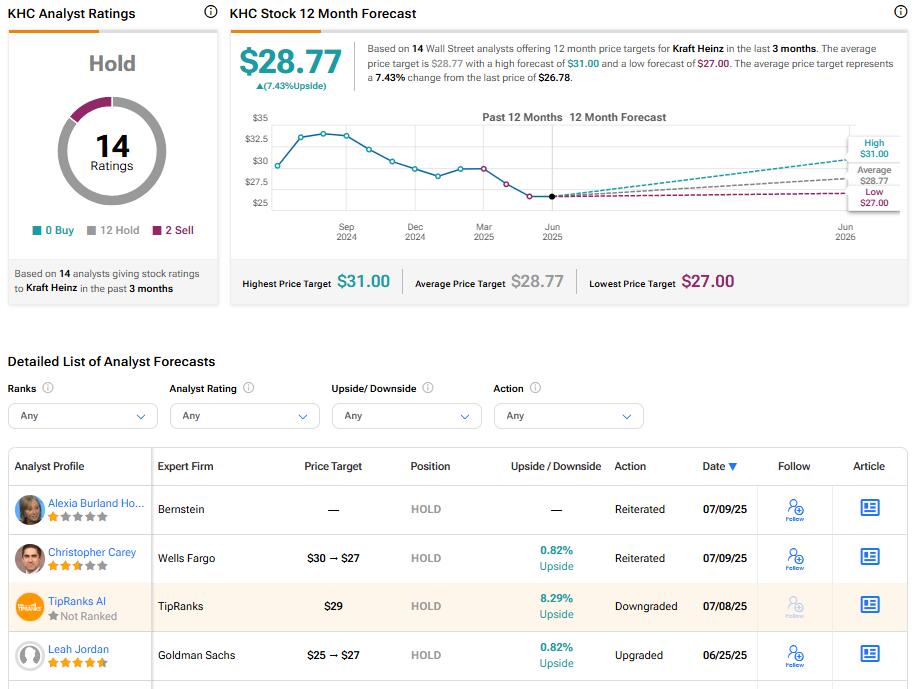Click the Low $27.00 forecast label
The width and height of the screenshot is (918, 689).
tap(874, 197)
